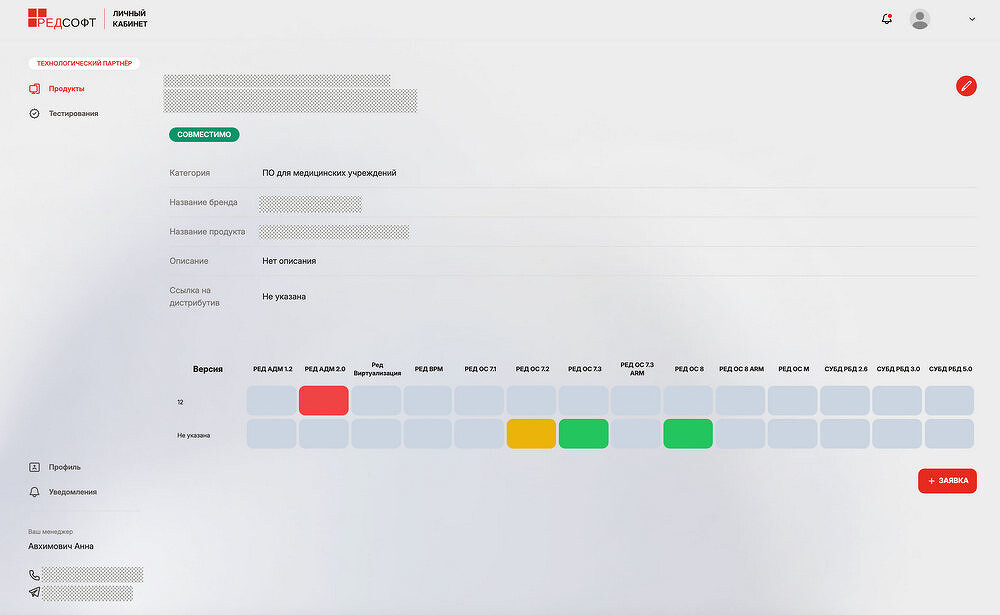The image size is (1000, 615).
Task: Click the user avatar icon
Action: (919, 19)
